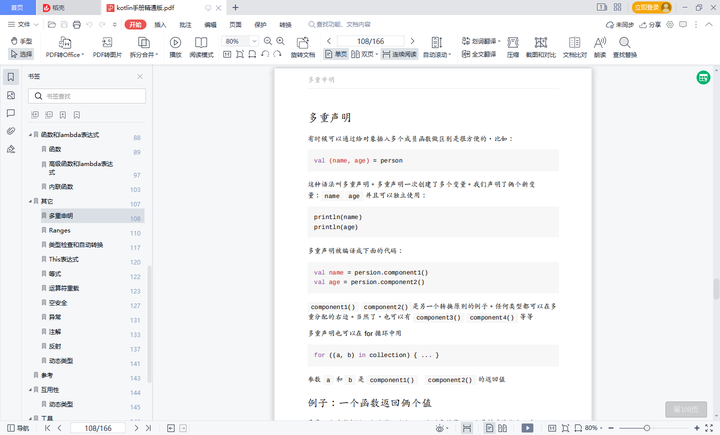The width and height of the screenshot is (720, 435).
Task: Click the 108/166 page number field in toolbar
Action: (x=371, y=41)
